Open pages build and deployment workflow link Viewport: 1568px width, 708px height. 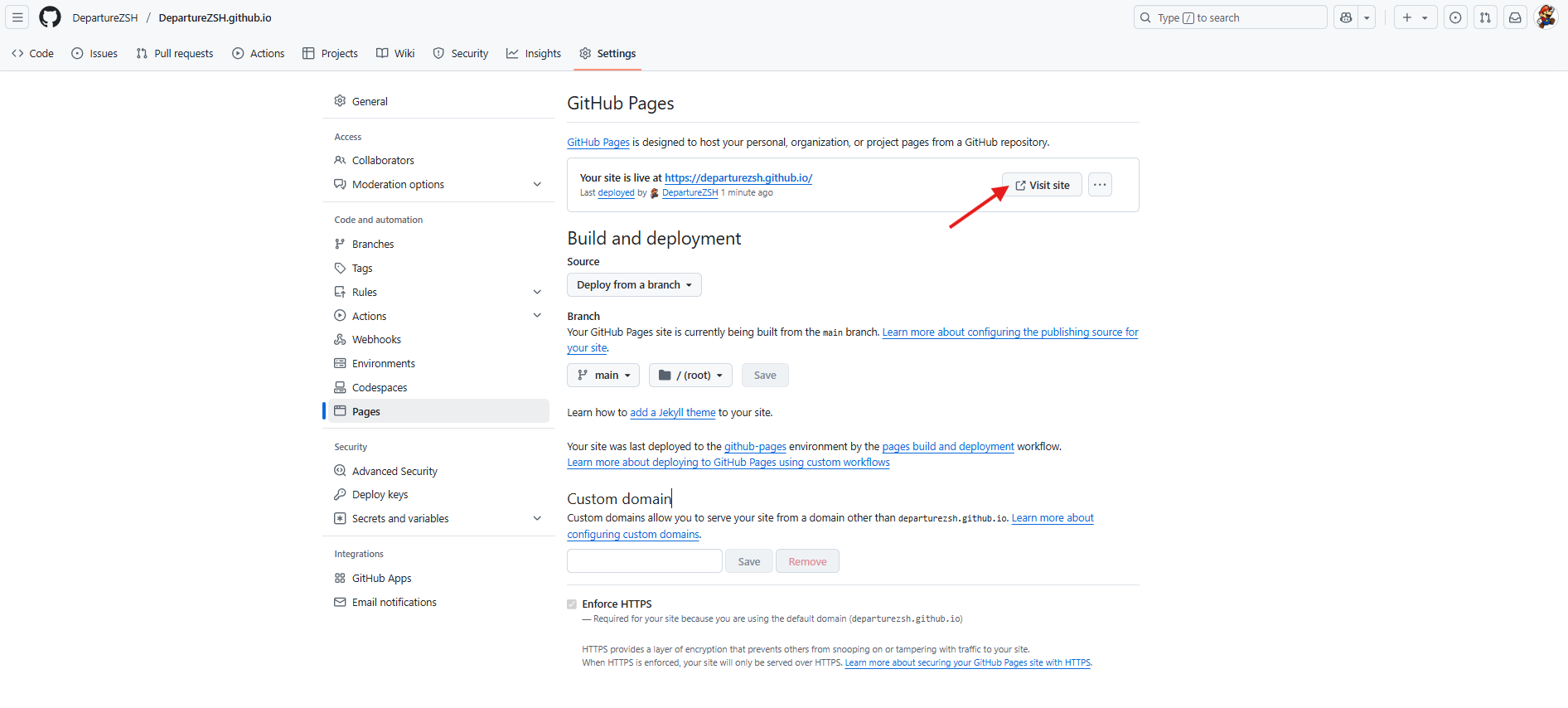[x=948, y=446]
